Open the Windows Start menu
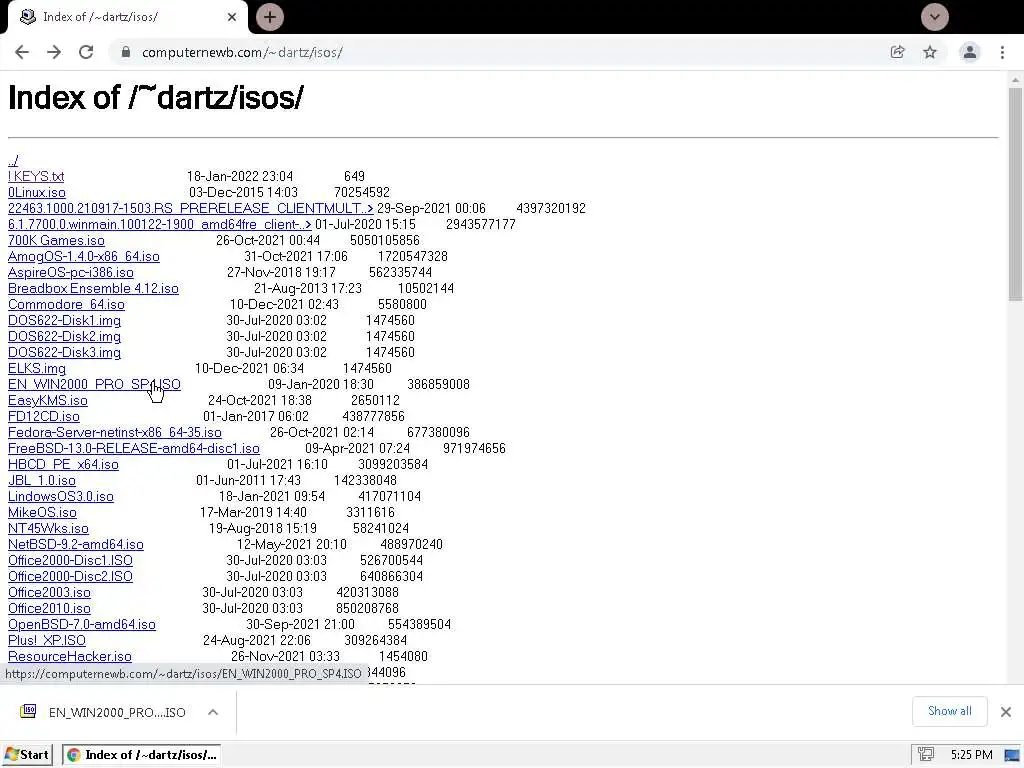 click(27, 755)
